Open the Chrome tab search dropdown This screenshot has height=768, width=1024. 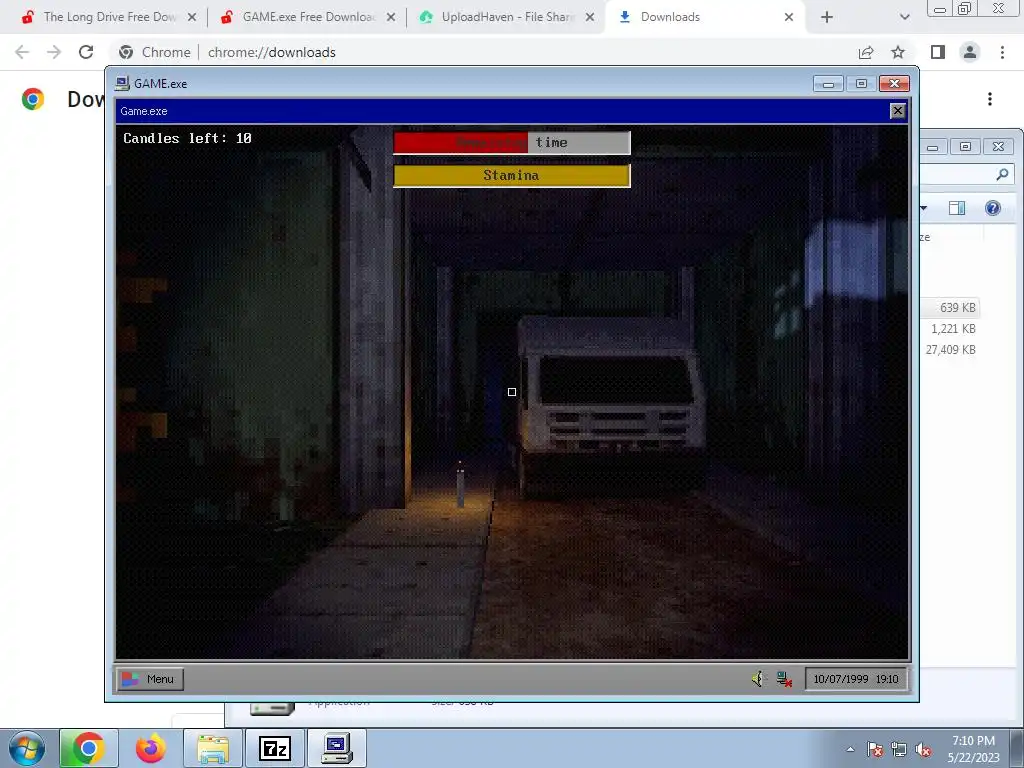click(x=904, y=18)
